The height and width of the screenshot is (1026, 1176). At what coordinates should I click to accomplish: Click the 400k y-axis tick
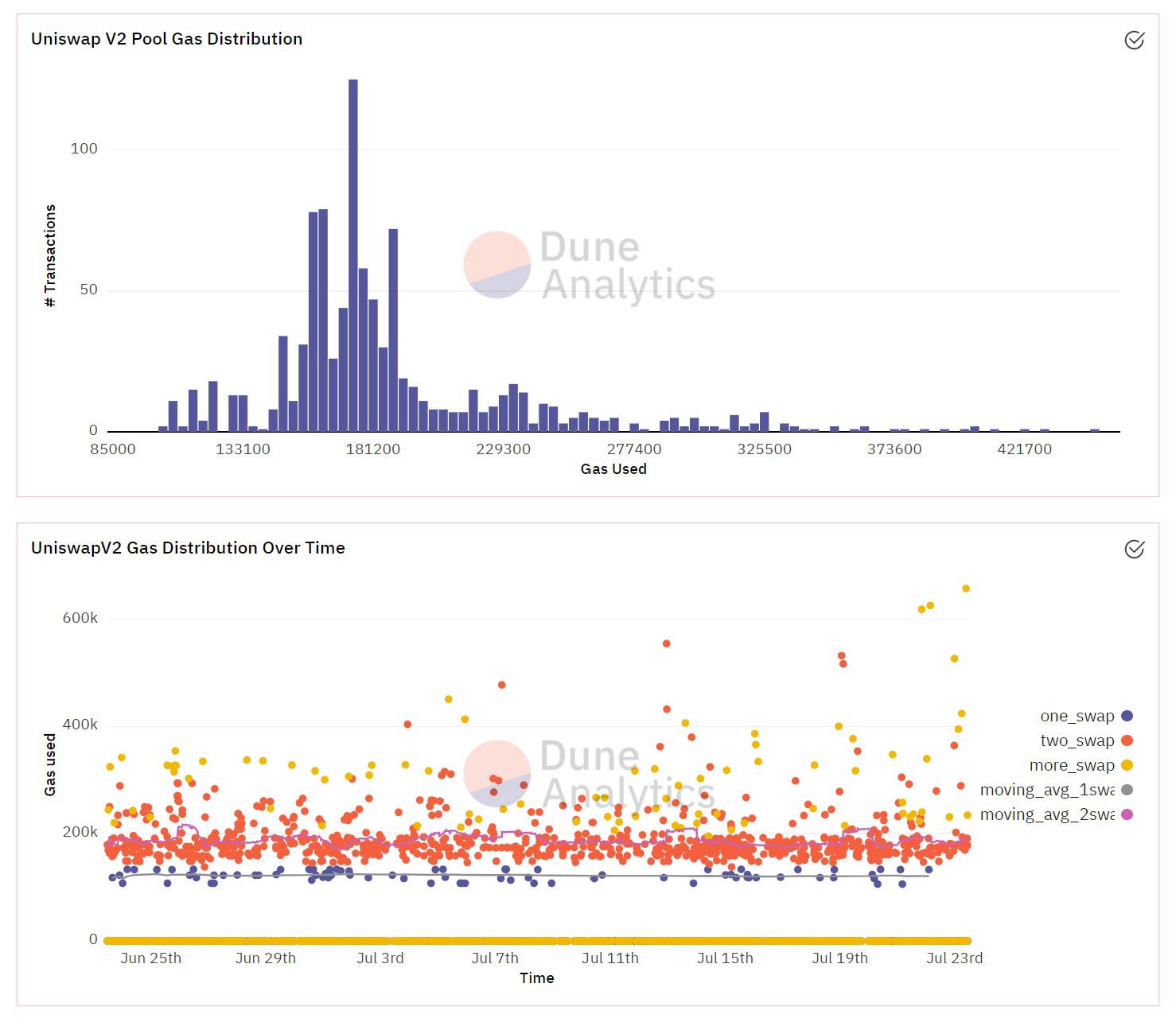click(x=80, y=725)
